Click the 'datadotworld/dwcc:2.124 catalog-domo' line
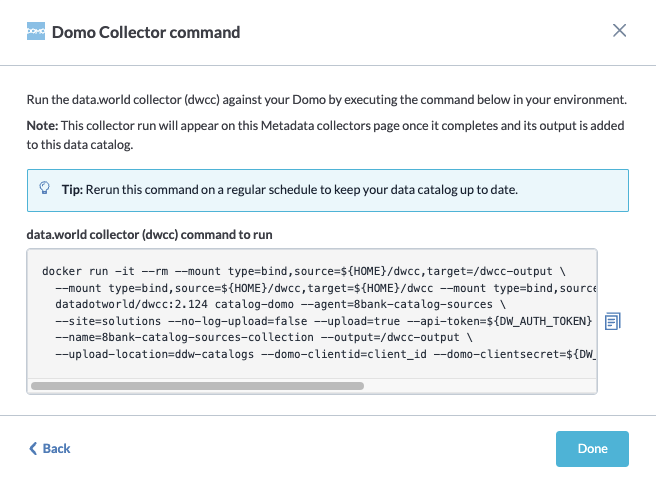The height and width of the screenshot is (480, 656). 280,304
